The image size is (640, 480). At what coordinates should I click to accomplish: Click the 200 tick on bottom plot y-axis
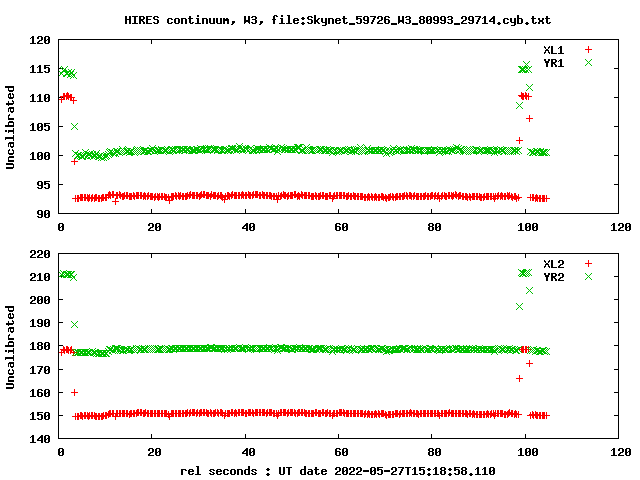click(40, 300)
